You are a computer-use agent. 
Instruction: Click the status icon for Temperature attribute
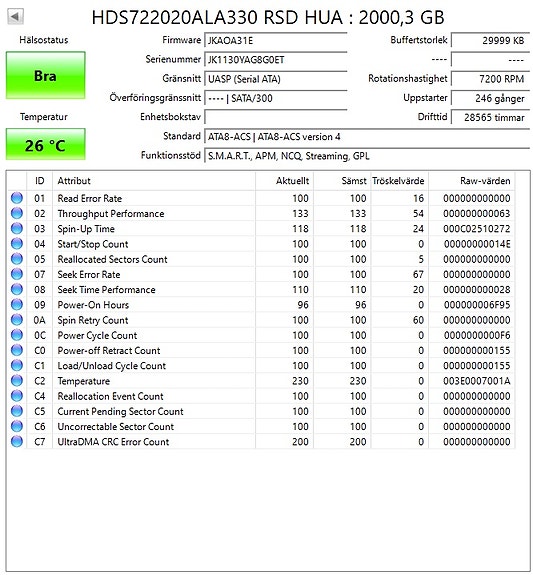click(x=17, y=381)
